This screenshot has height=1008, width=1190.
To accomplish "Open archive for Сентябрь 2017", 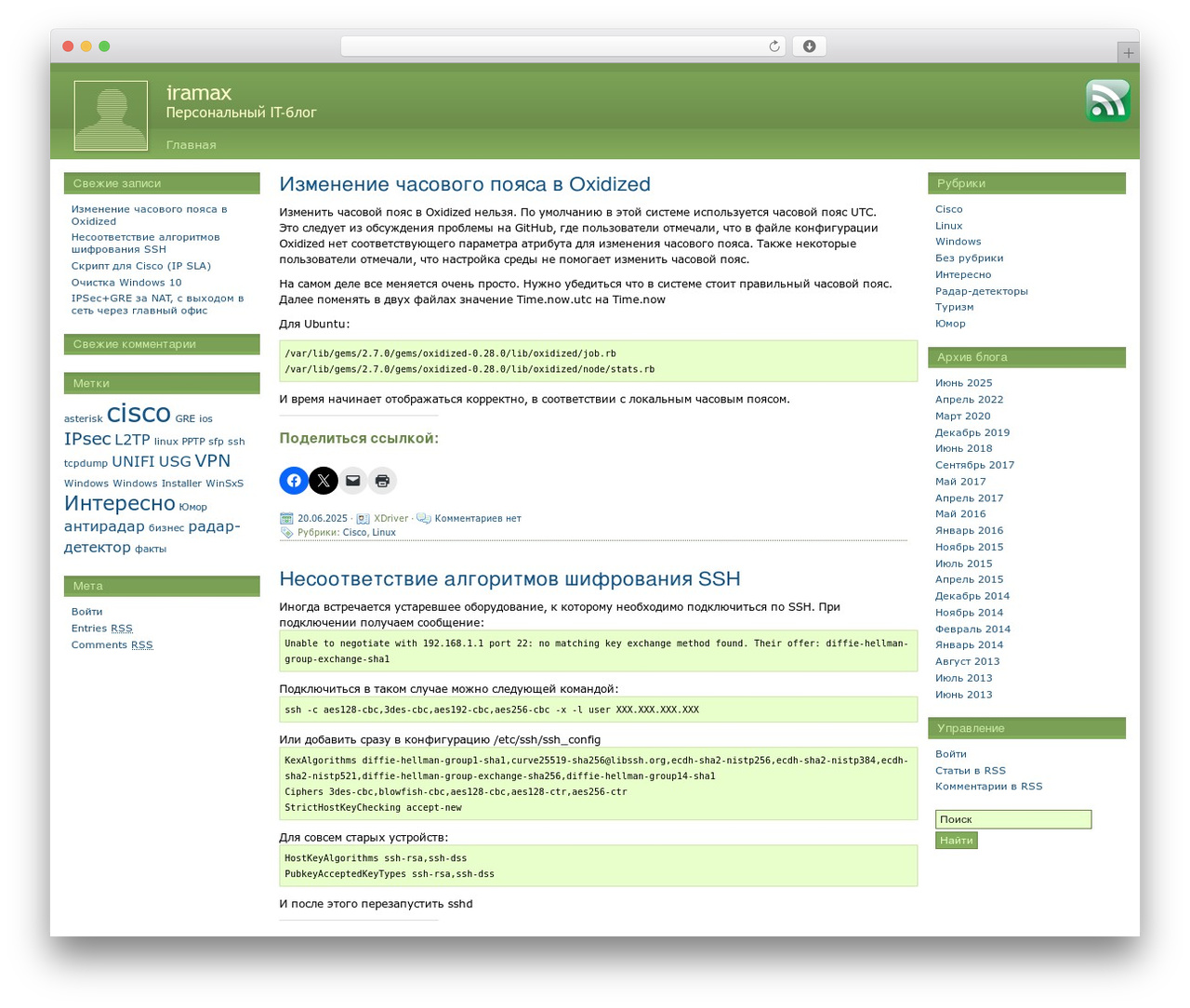I will pyautogui.click(x=974, y=465).
